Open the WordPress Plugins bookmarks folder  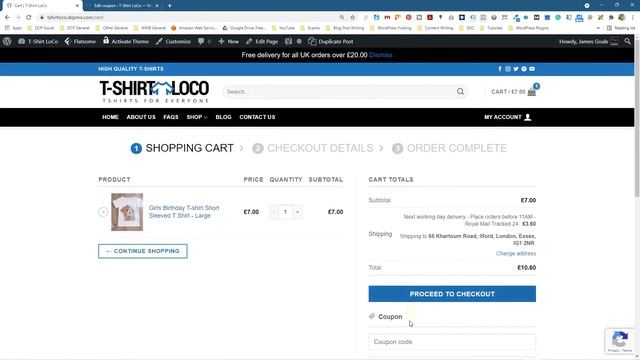[529, 28]
